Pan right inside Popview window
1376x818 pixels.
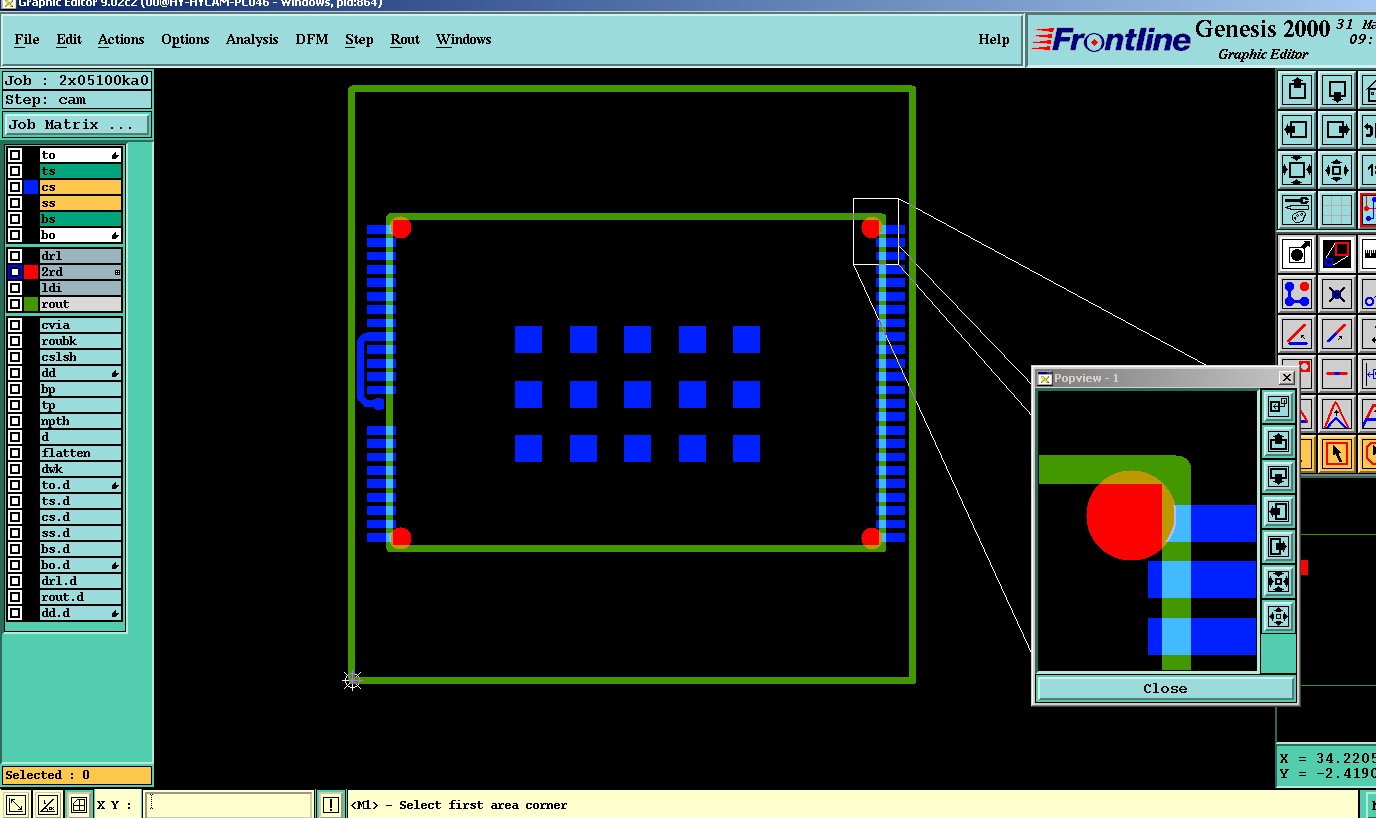[1278, 546]
